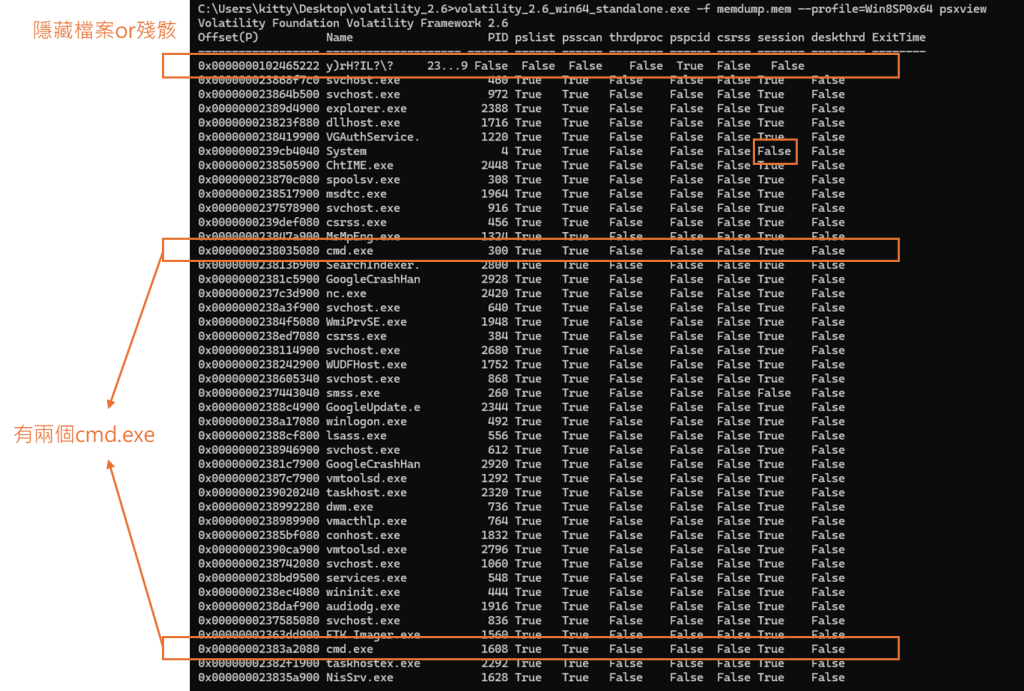
Task: Click the smss.exe process name
Action: [353, 393]
